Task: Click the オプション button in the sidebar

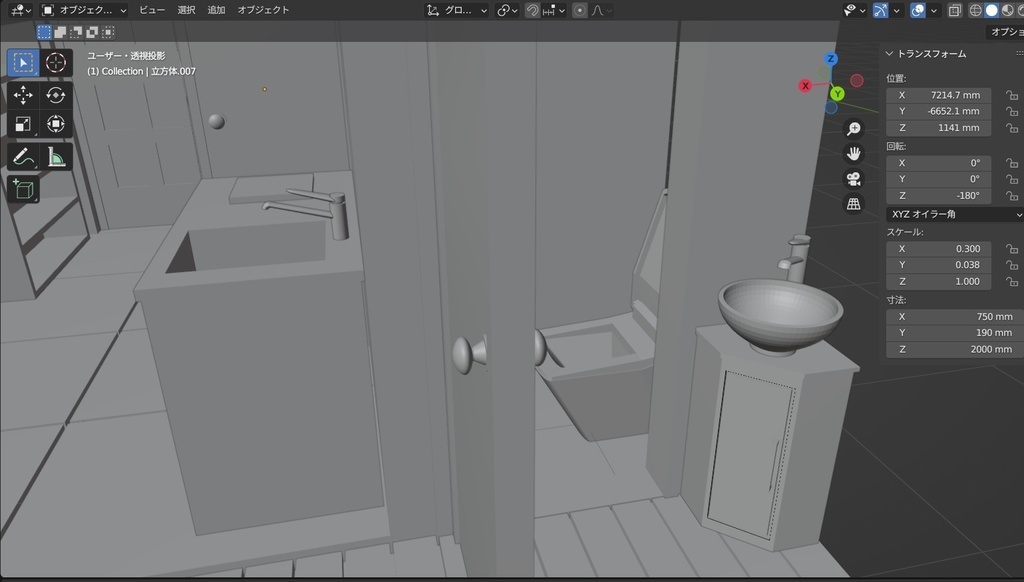Action: pyautogui.click(x=1008, y=31)
